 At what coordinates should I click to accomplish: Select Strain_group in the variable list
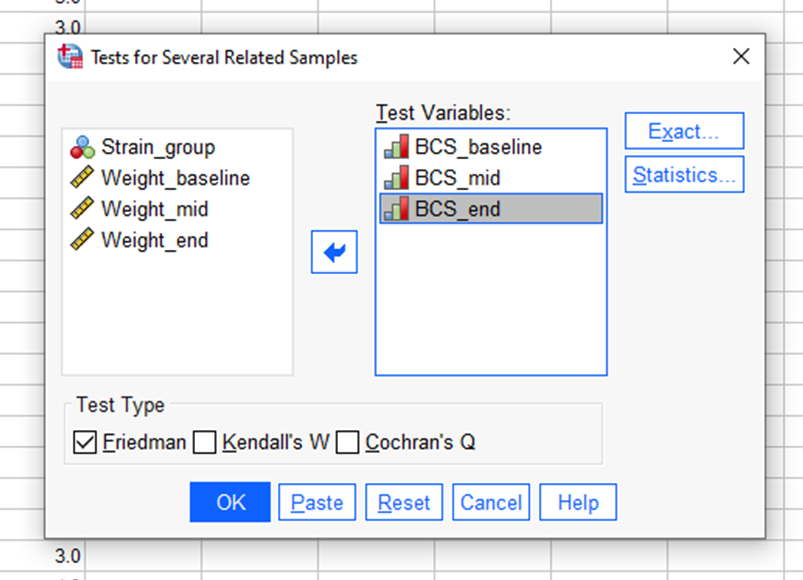pos(156,147)
